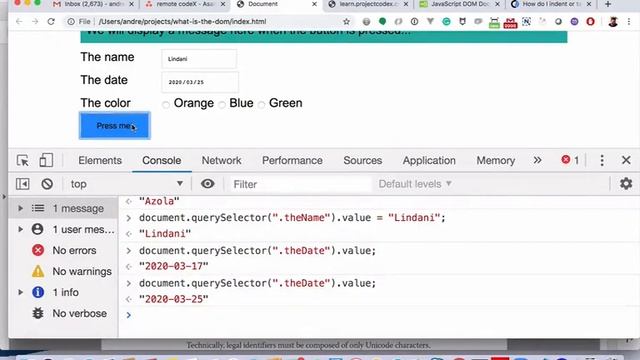640x360 pixels.
Task: Clear console with the ban icon
Action: [x=47, y=184]
